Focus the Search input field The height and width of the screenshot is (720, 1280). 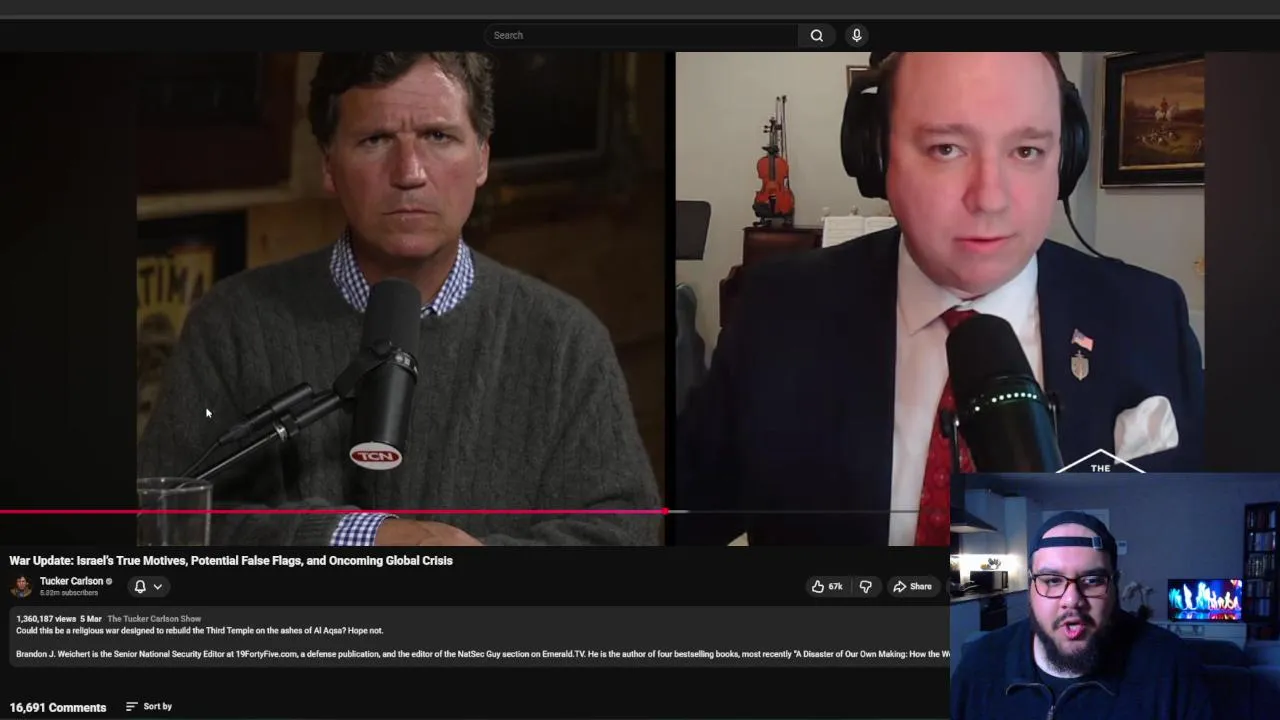(x=641, y=35)
